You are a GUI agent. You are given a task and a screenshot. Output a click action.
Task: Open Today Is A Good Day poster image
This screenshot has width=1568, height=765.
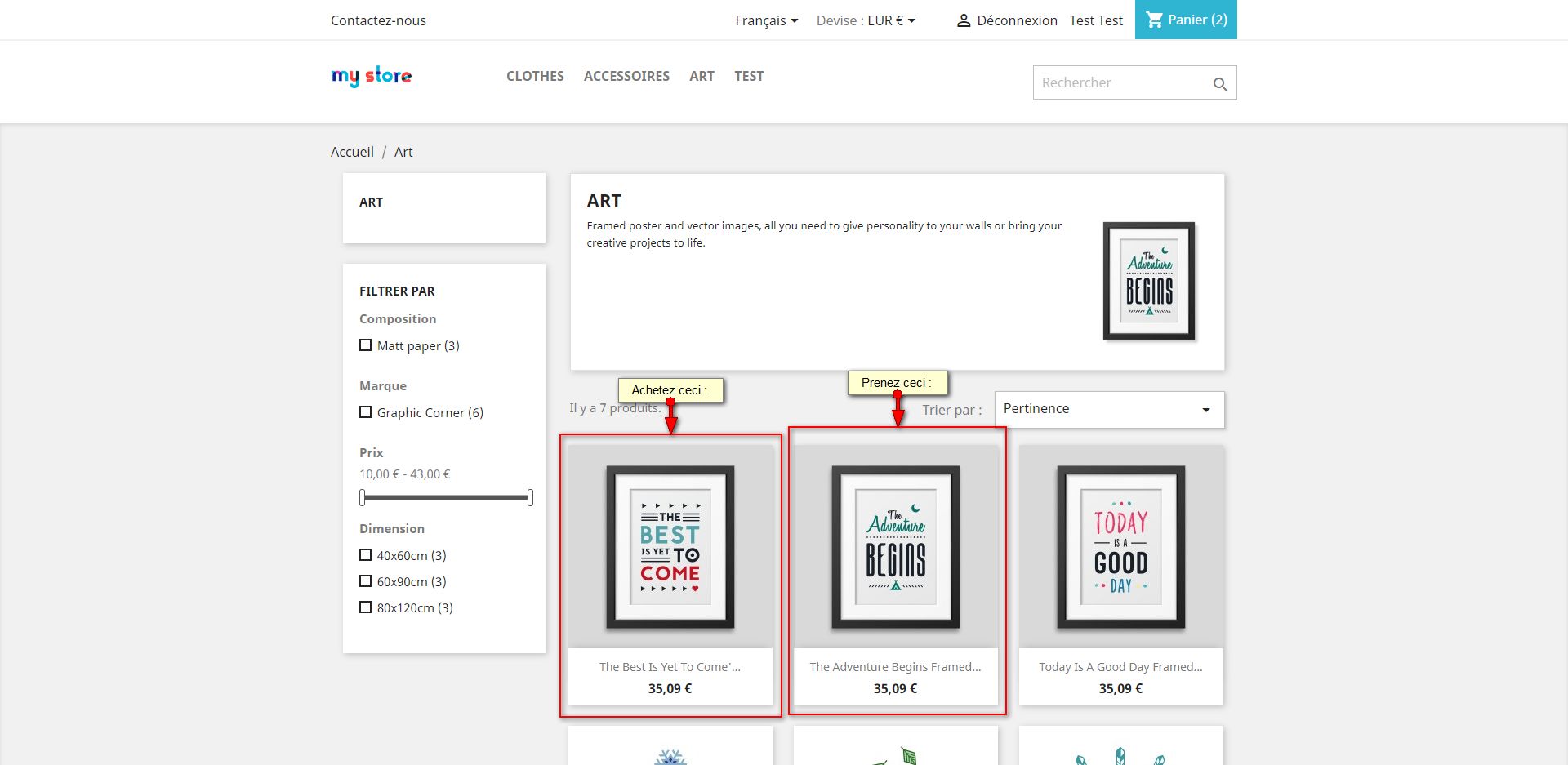tap(1120, 547)
